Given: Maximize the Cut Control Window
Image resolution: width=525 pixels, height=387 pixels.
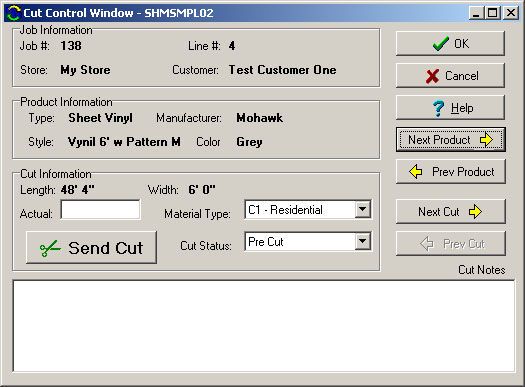Looking at the screenshot, I should tap(493, 13).
